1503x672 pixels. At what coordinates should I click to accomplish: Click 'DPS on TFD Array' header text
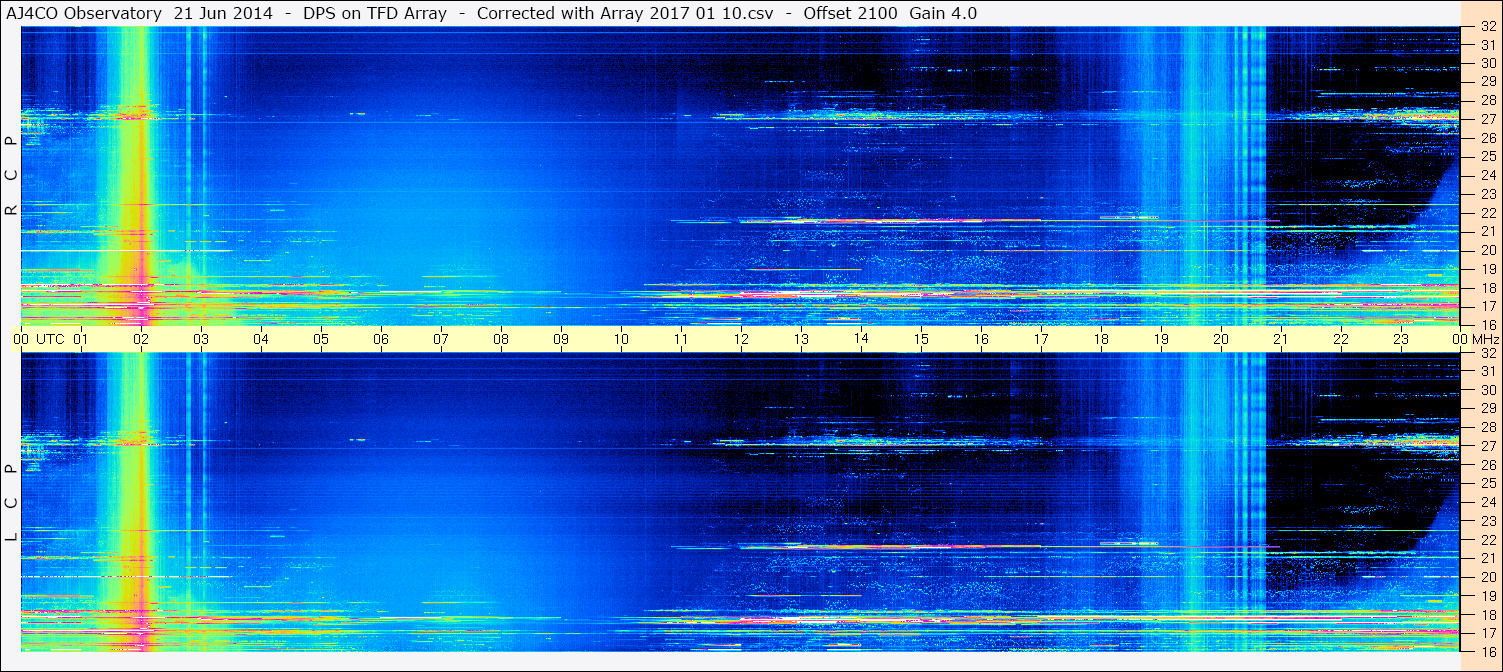pyautogui.click(x=375, y=13)
